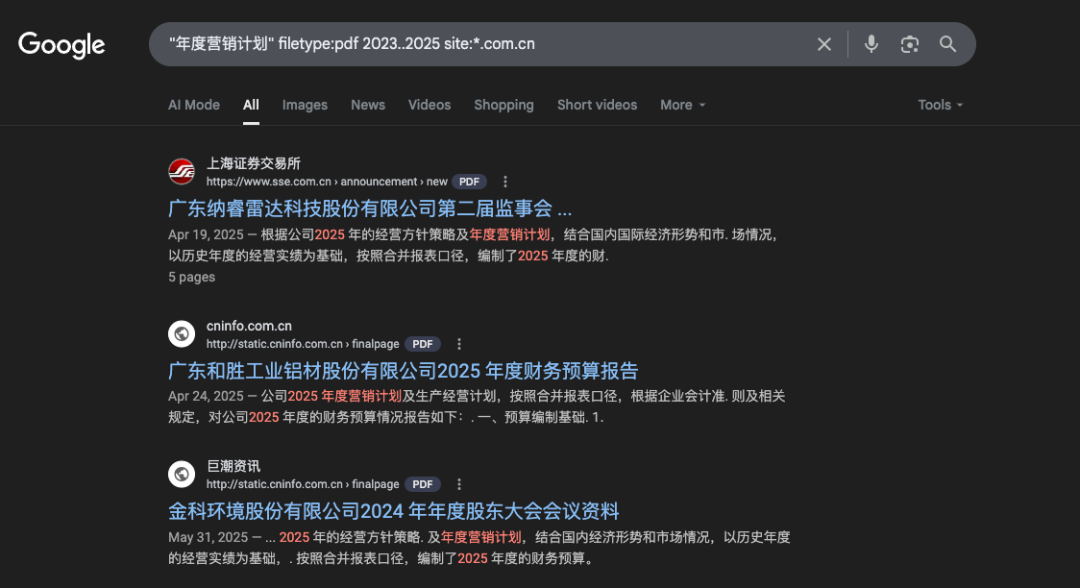Click the 上海证券交易所 site favicon
This screenshot has height=588, width=1080.
coord(182,172)
